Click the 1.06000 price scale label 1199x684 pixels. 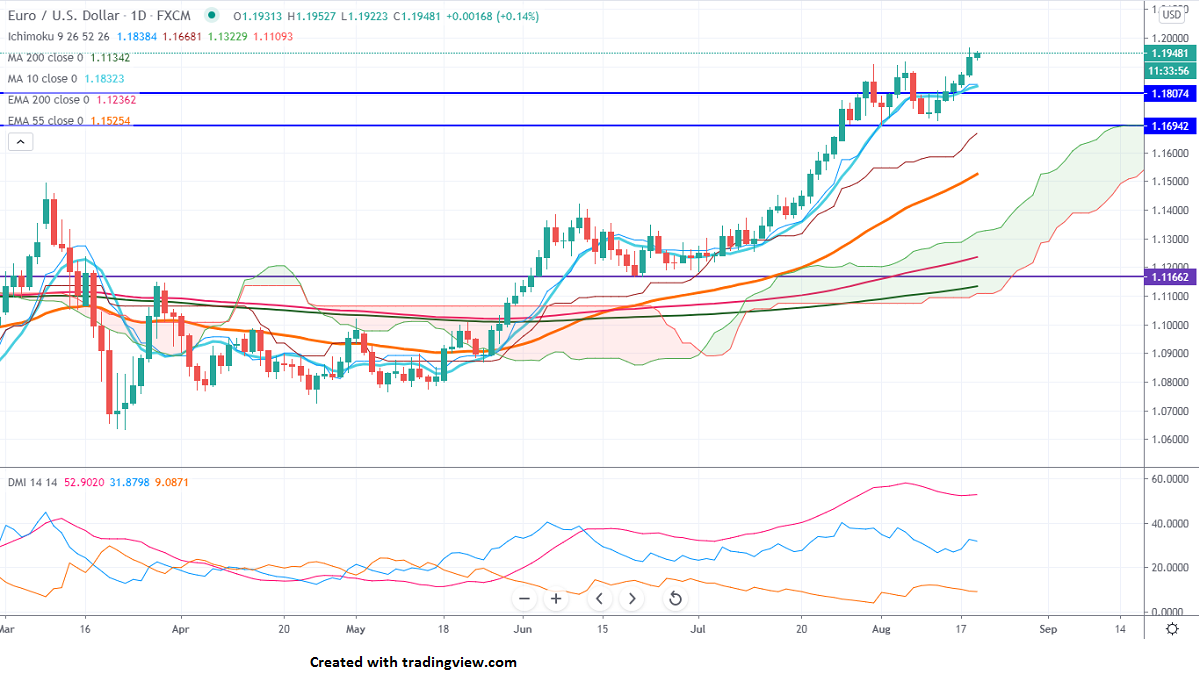point(1171,439)
